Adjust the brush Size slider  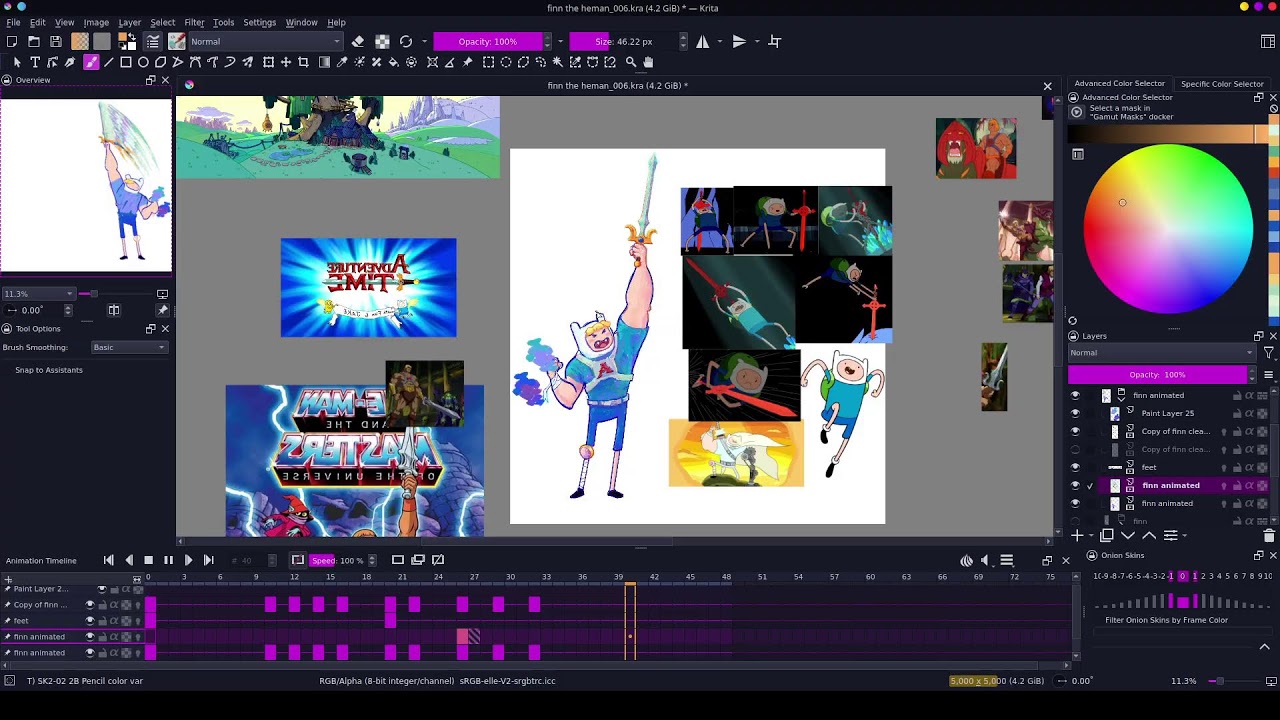pyautogui.click(x=623, y=41)
